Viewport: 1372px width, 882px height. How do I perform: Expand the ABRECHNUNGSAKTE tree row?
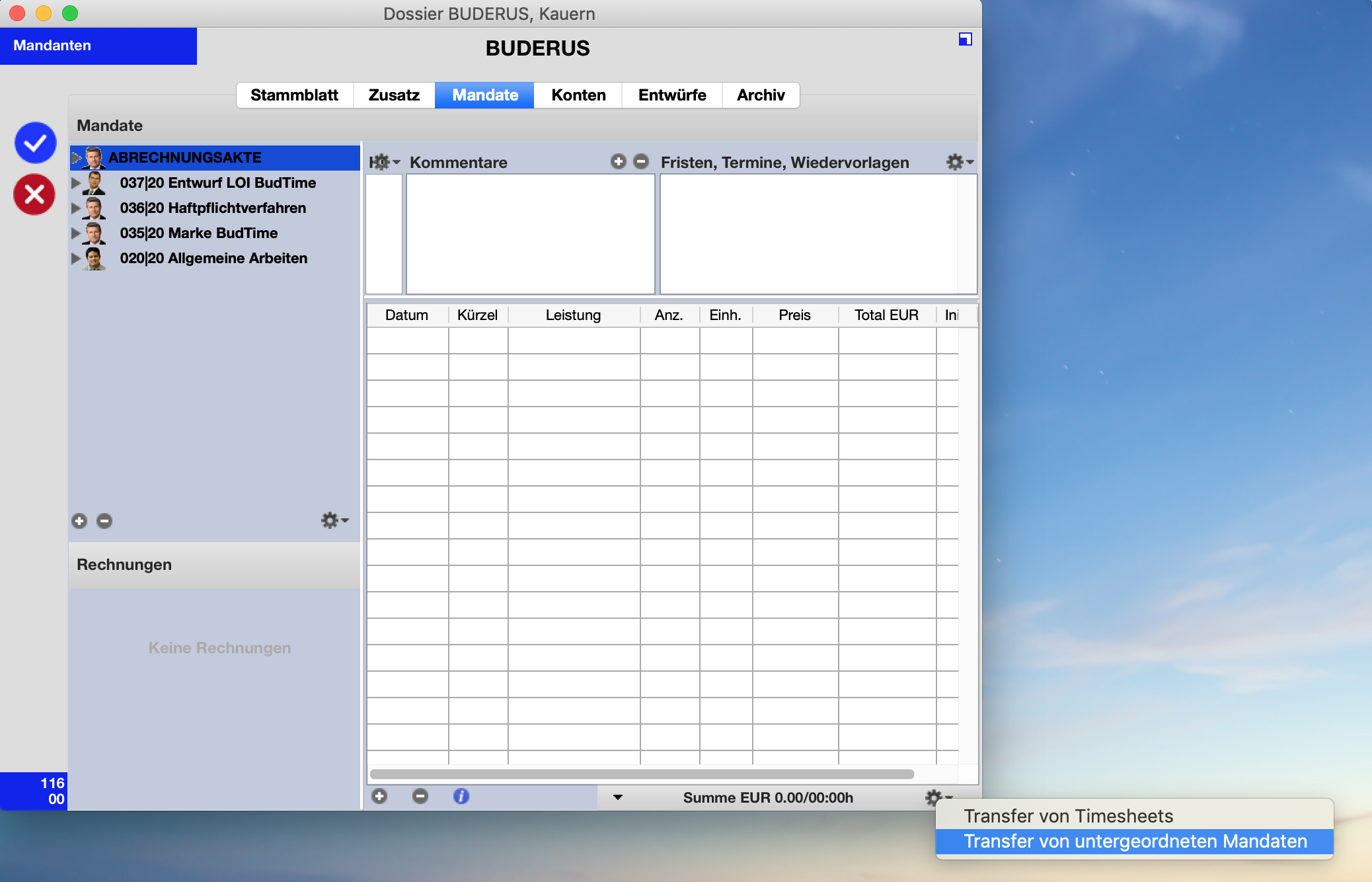pos(76,157)
